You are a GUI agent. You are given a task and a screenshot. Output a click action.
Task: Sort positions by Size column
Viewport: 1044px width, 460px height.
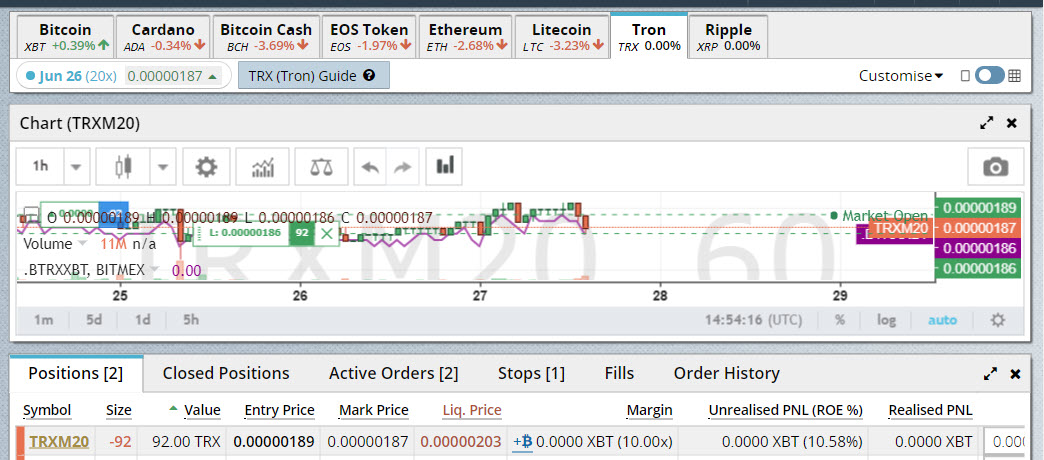(119, 410)
